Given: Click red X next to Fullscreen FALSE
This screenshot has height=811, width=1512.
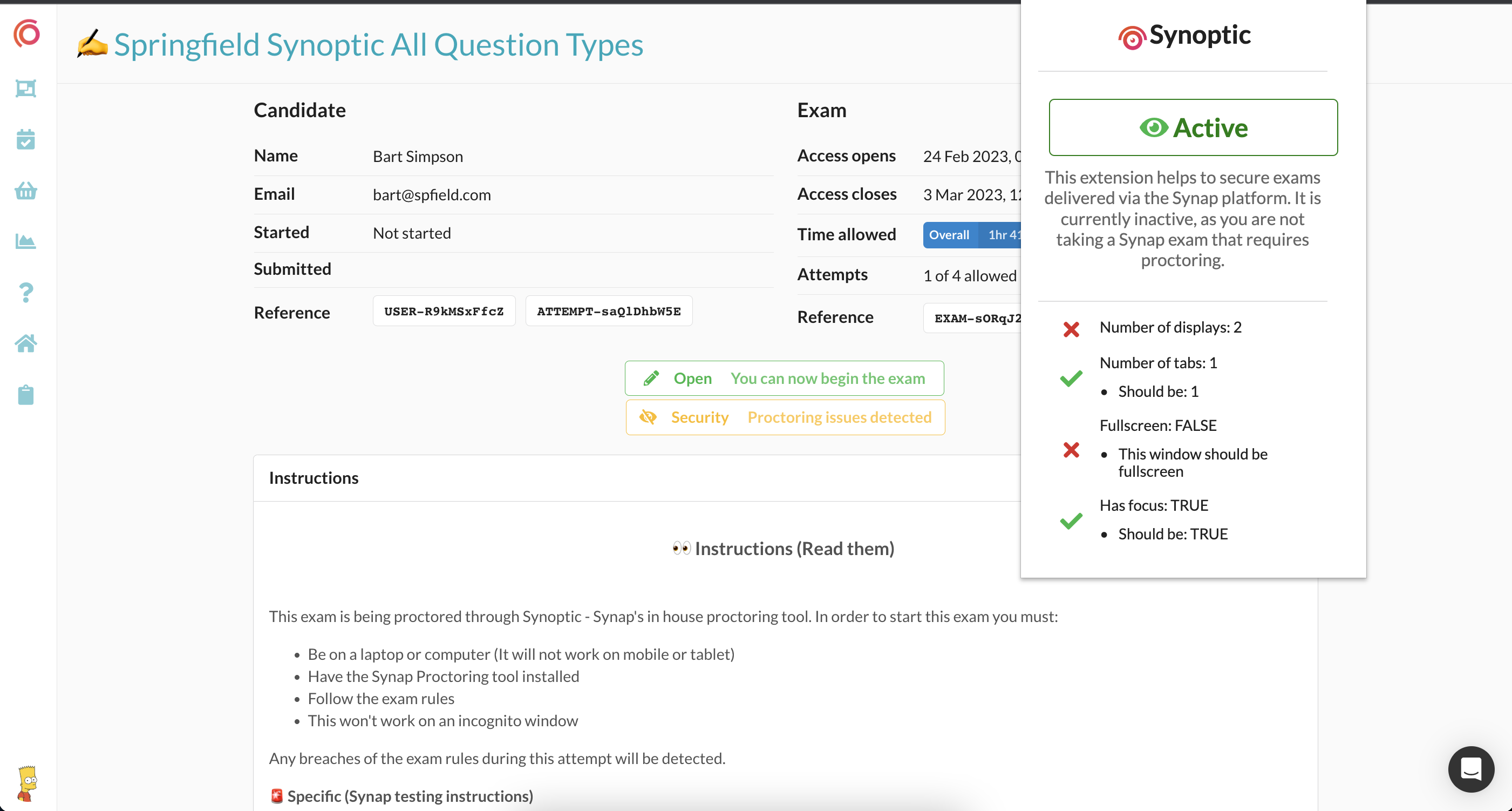Looking at the screenshot, I should click(1071, 450).
